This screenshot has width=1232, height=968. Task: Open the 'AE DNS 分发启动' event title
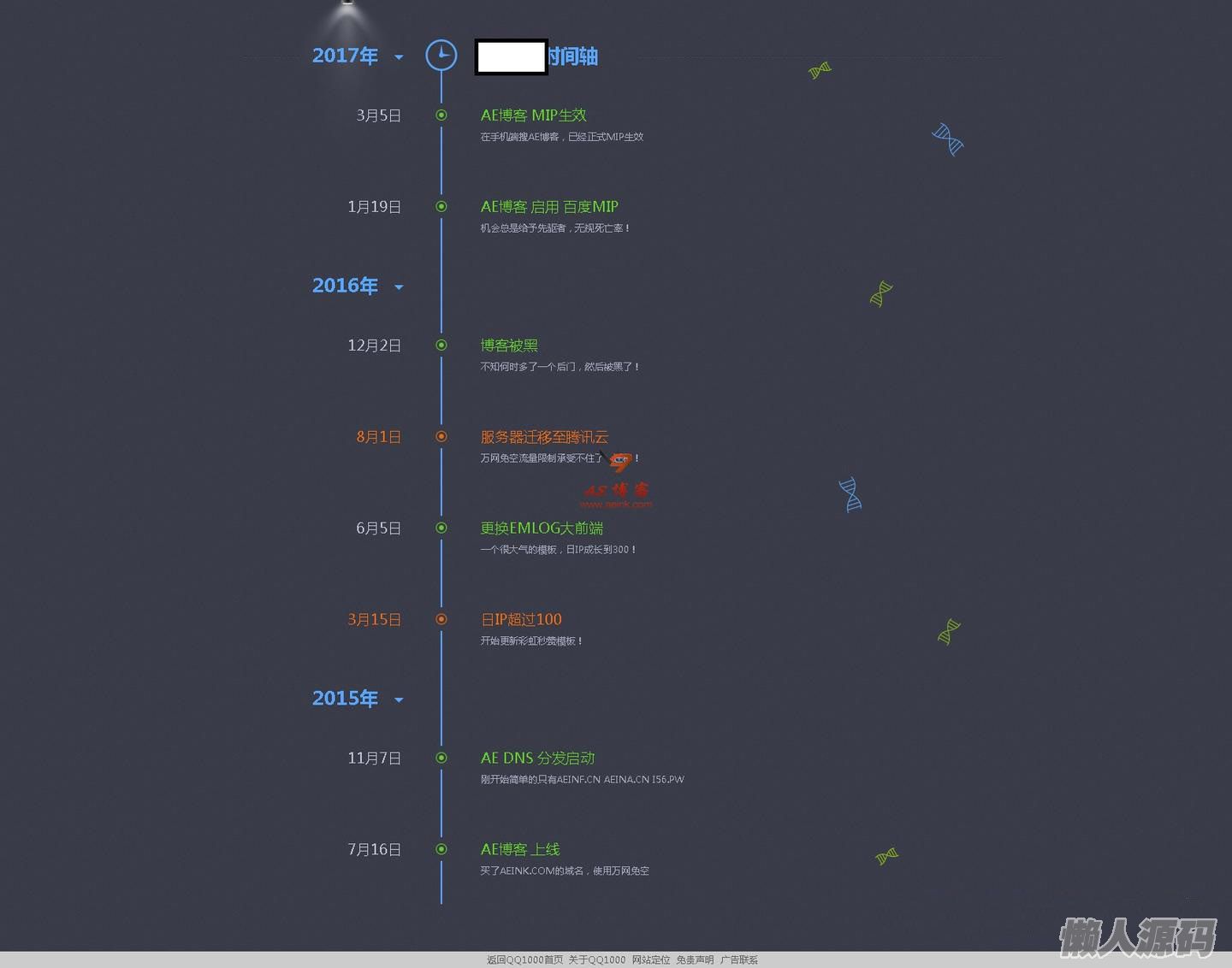[537, 758]
